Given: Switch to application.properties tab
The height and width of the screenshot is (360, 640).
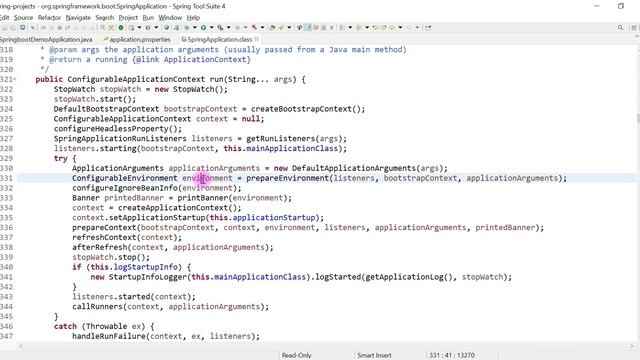Looking at the screenshot, I should pyautogui.click(x=137, y=40).
